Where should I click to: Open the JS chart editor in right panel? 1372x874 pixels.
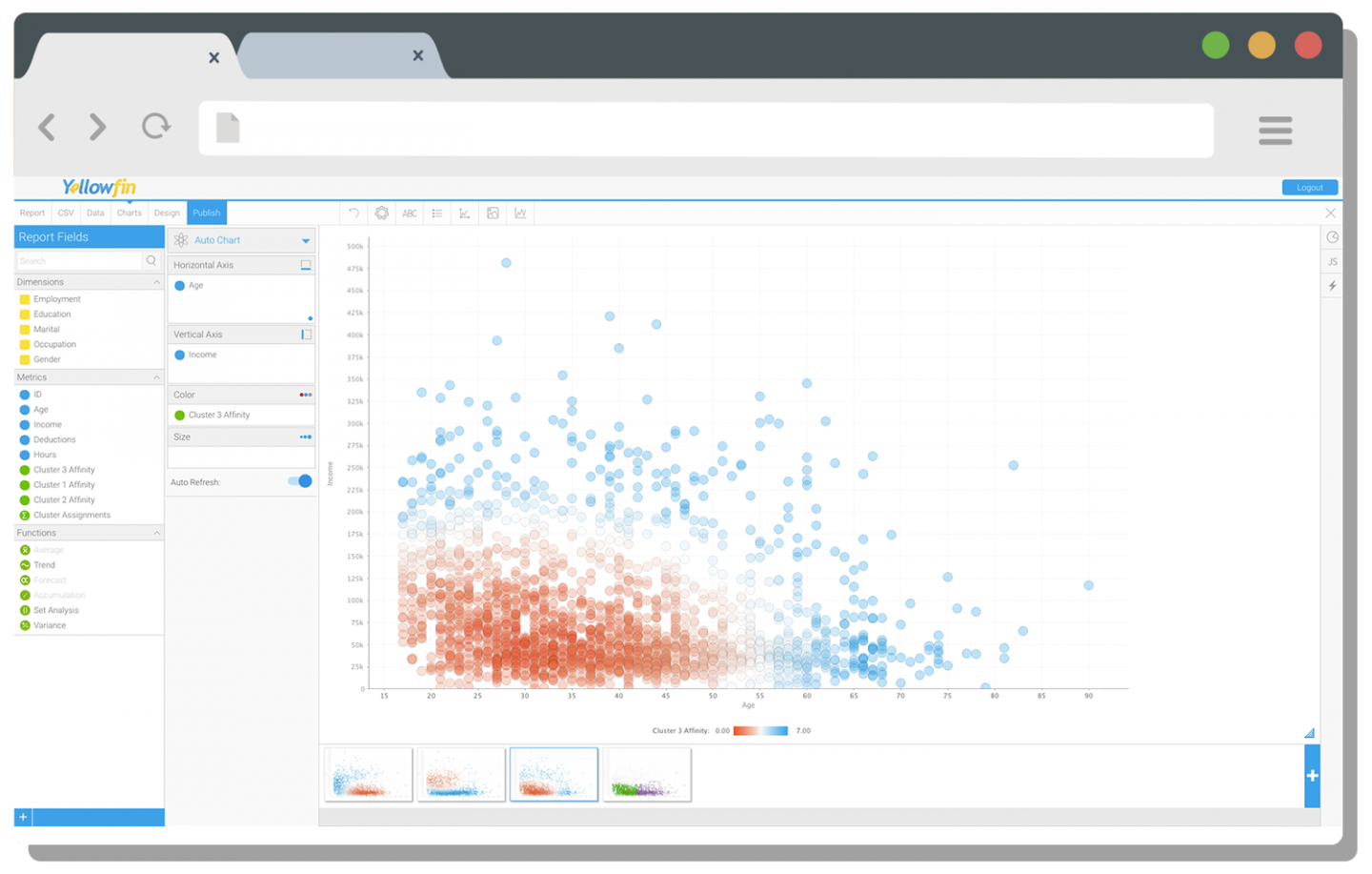(1331, 261)
